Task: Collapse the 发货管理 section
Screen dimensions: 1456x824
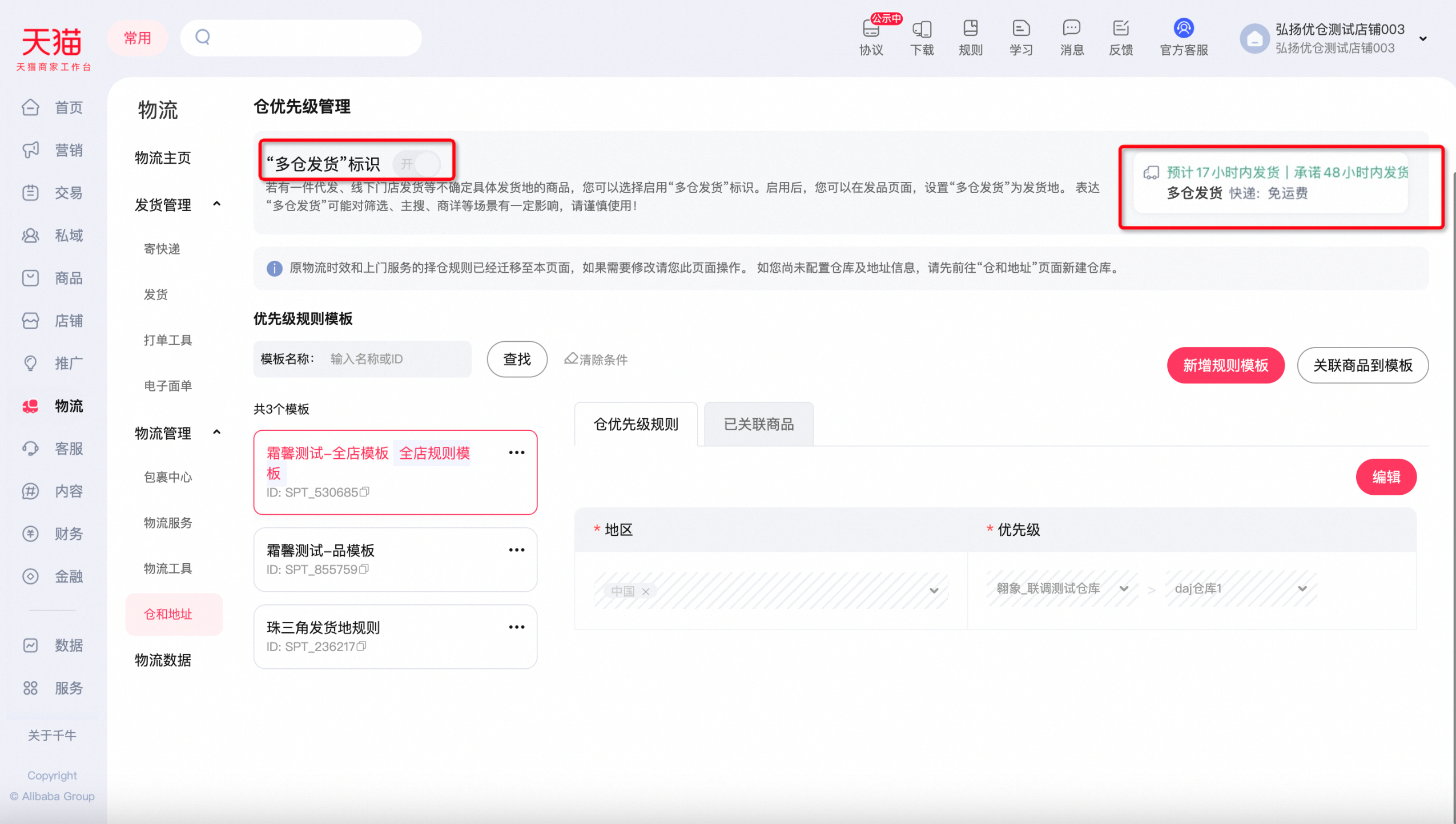Action: click(x=217, y=204)
